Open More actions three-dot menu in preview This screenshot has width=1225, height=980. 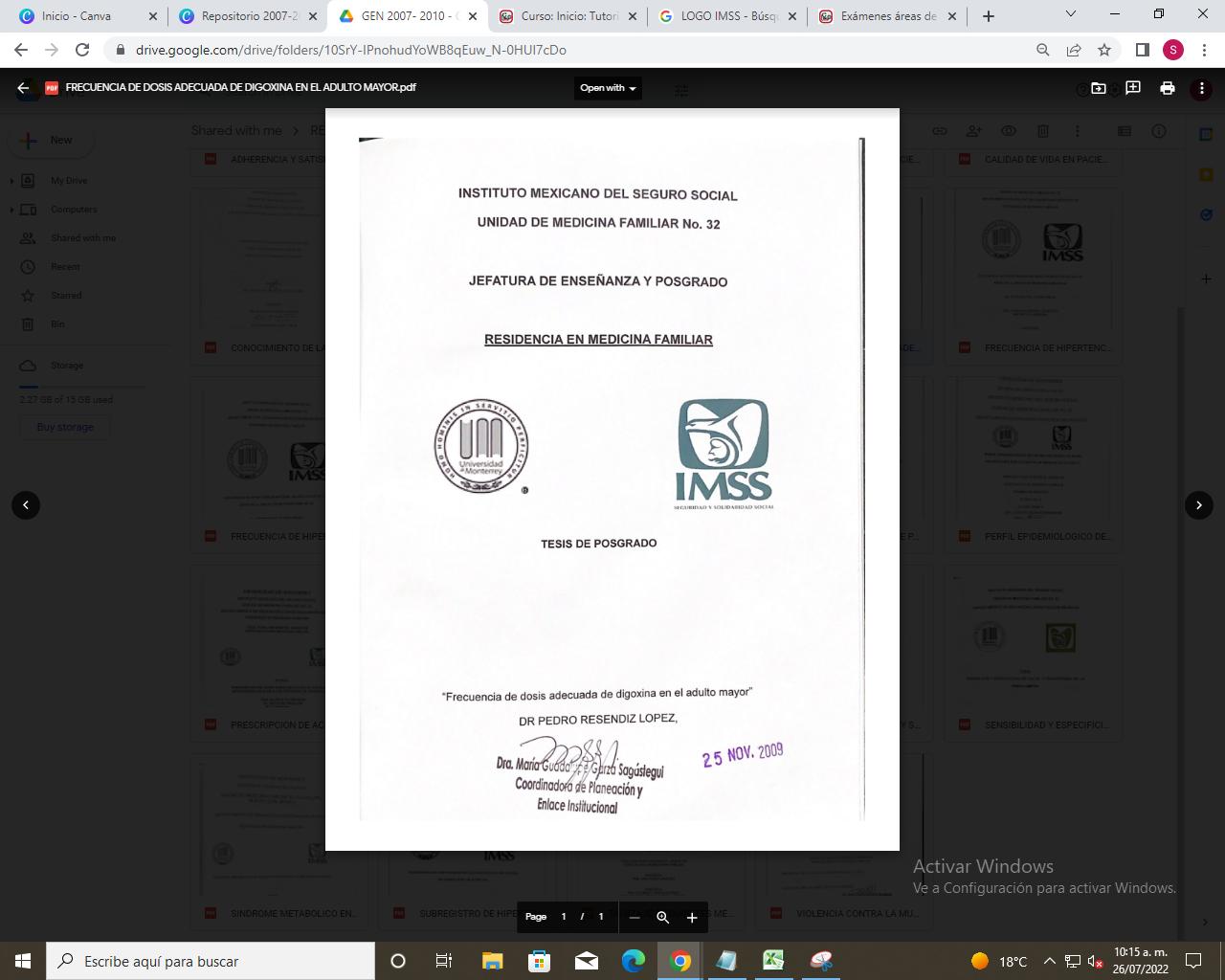click(1202, 88)
